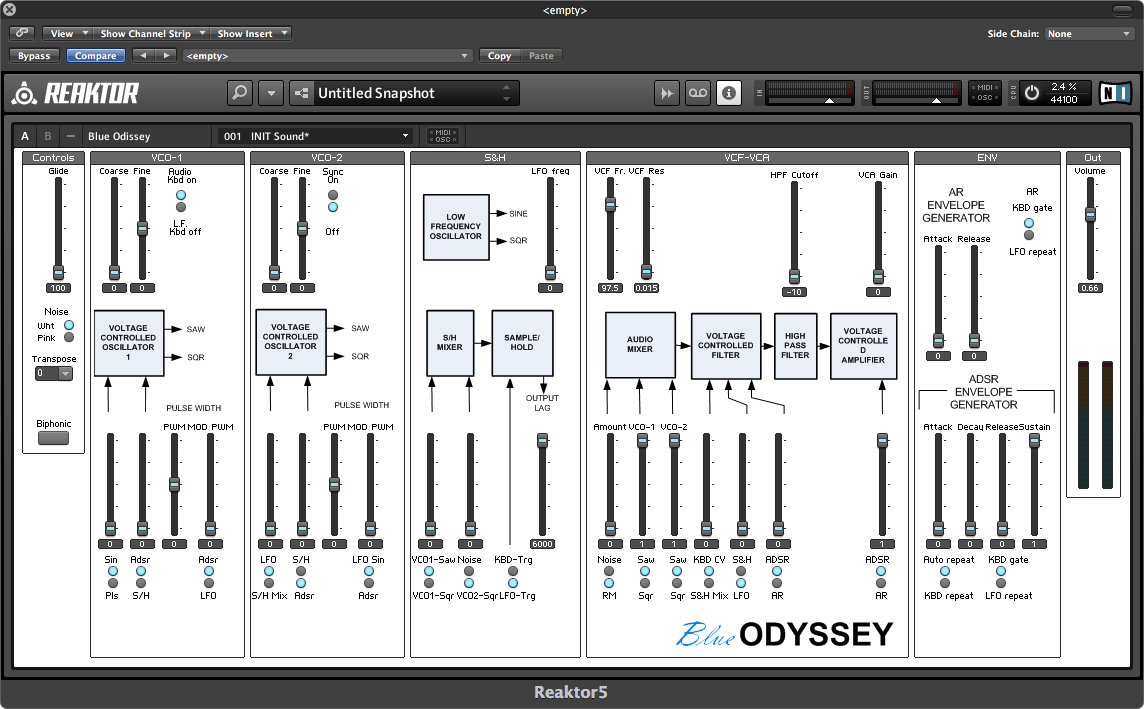
Task: Turn Sync On in VCO-2
Action: (x=333, y=195)
